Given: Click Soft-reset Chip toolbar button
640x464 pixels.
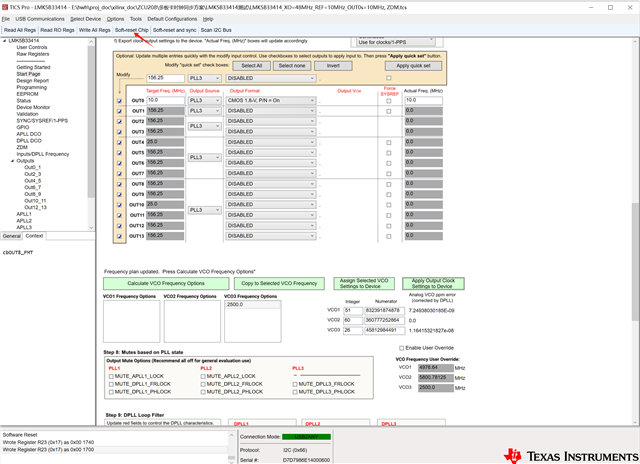Looking at the screenshot, I should 131,30.
